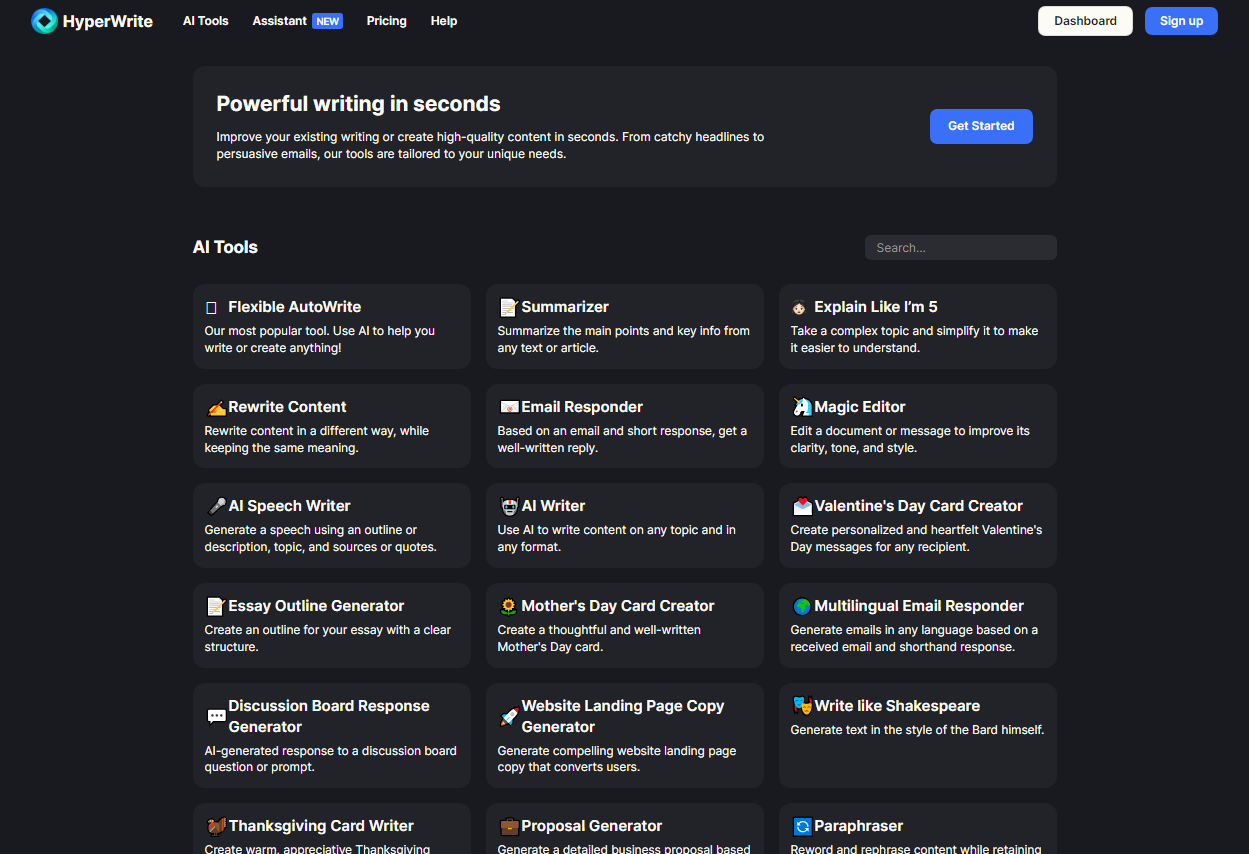Click the Proposal Generator briefcase icon
Image resolution: width=1249 pixels, height=854 pixels.
click(x=509, y=827)
